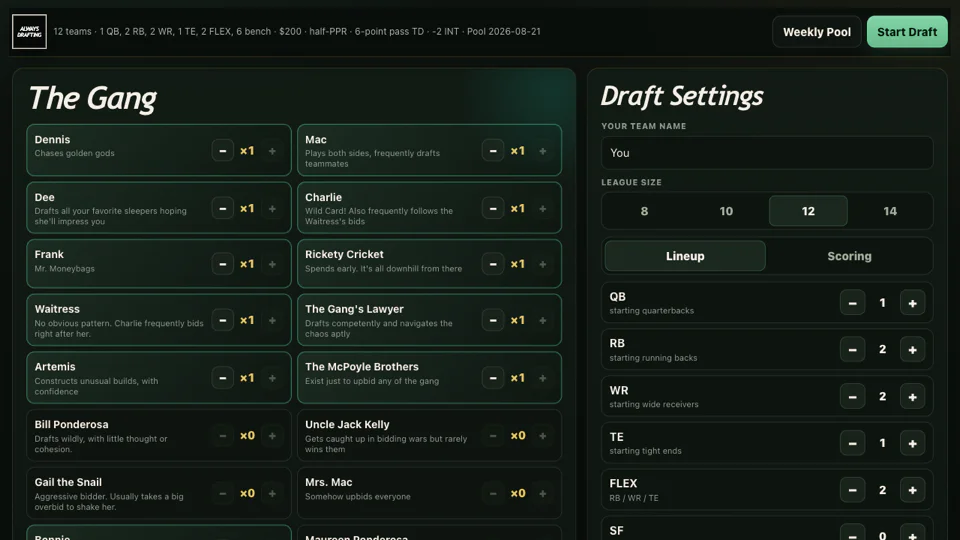Click the Always Drafting logo
960x540 pixels.
coord(29,32)
